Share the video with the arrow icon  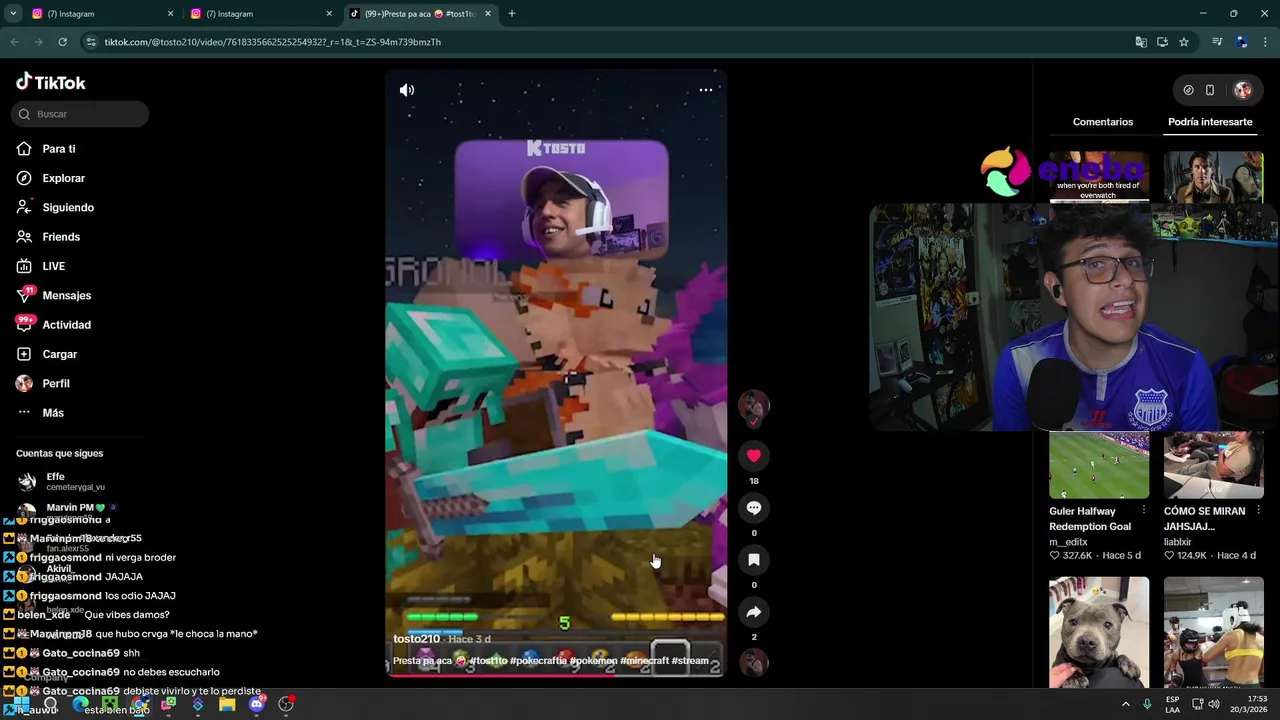tap(754, 612)
